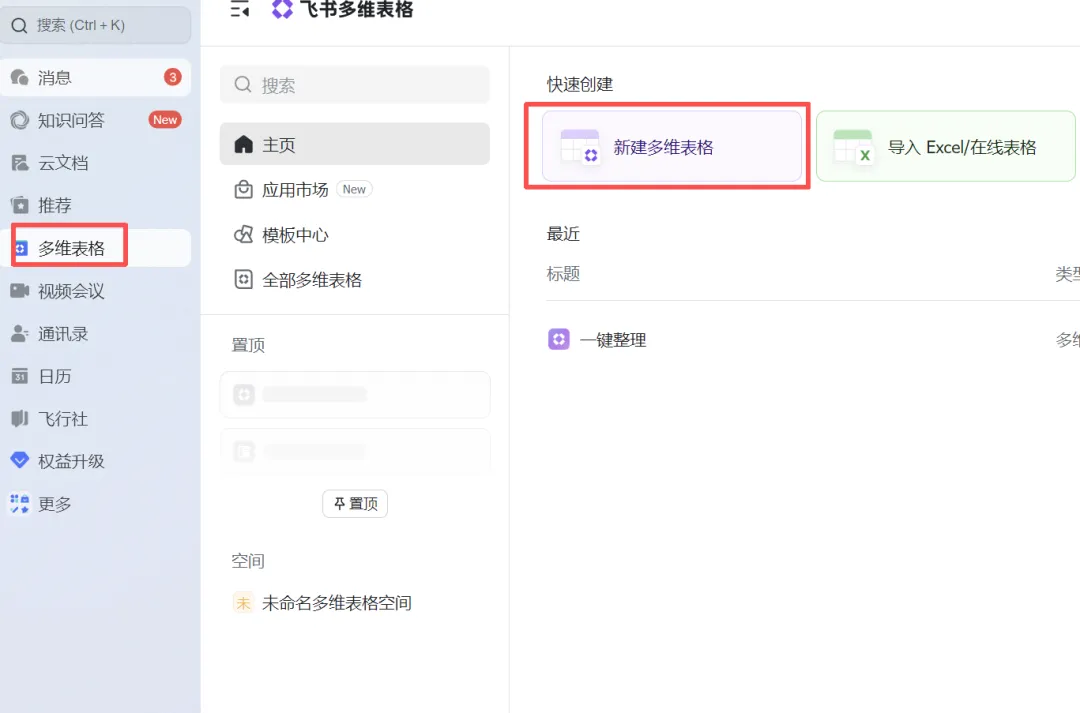The width and height of the screenshot is (1080, 713).
Task: Open 视频会议 video meetings
Action: coord(96,291)
